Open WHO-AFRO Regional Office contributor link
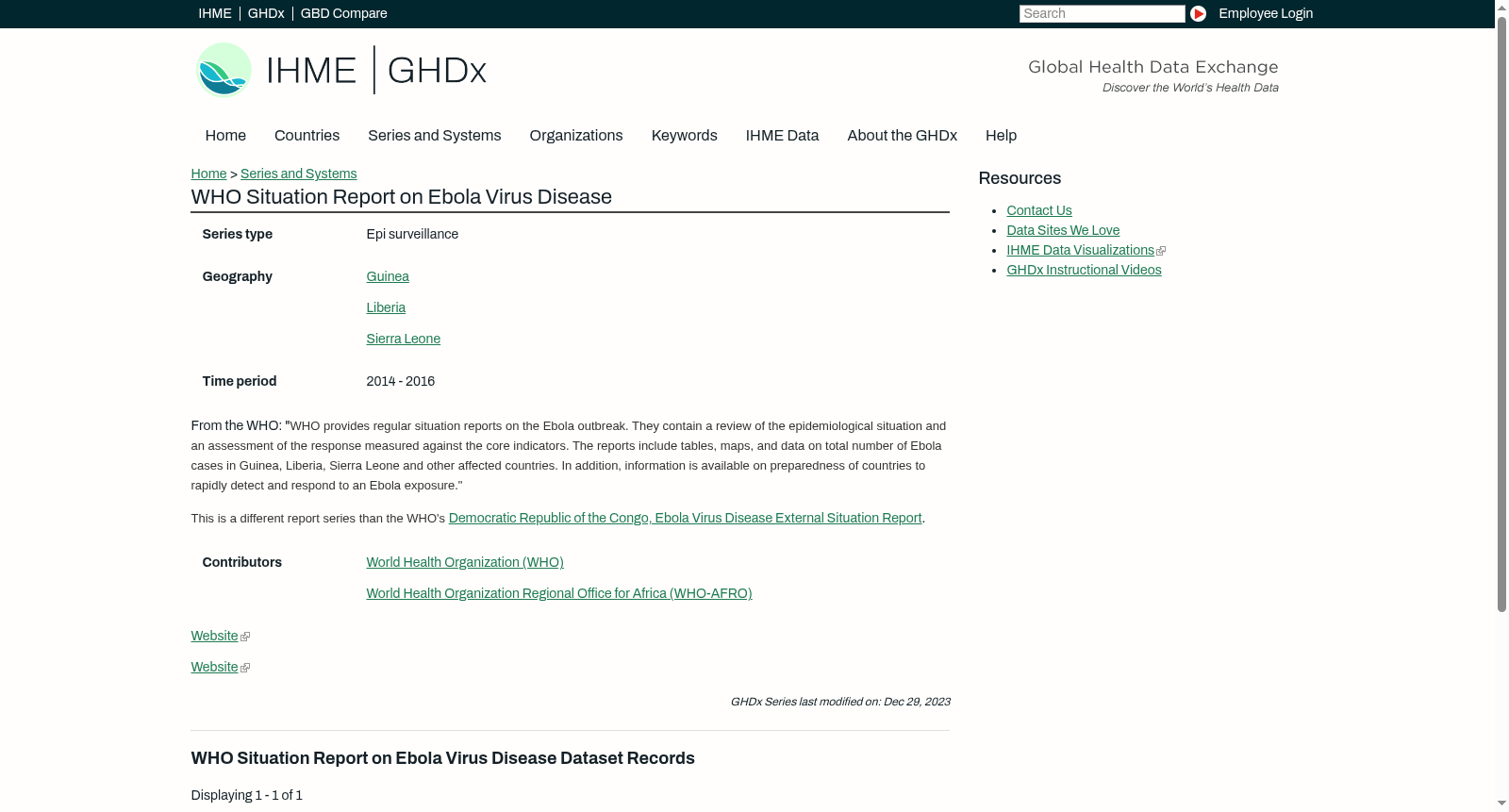This screenshot has height=812, width=1509. coord(558,594)
